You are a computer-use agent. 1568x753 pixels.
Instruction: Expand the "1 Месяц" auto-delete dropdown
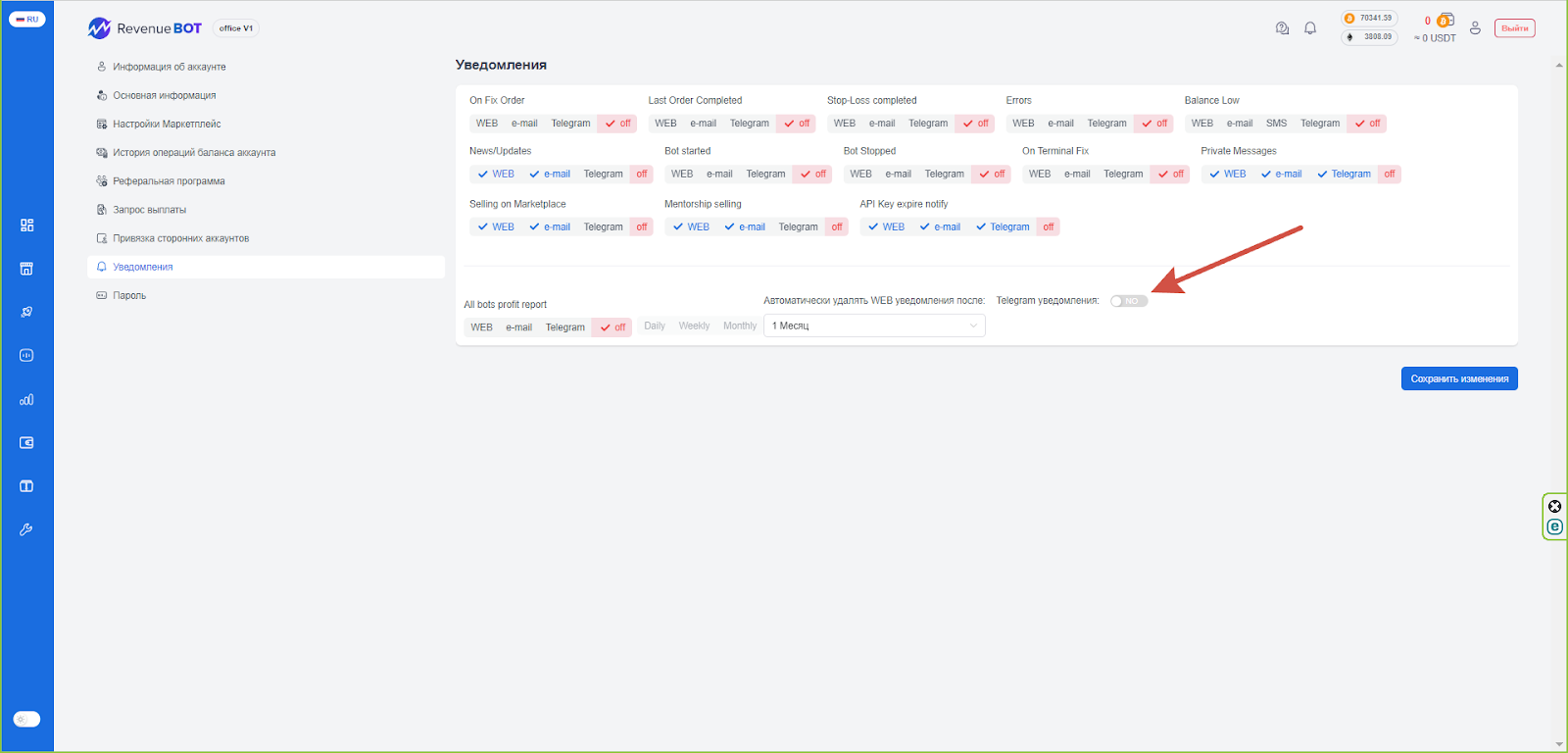pyautogui.click(x=874, y=326)
